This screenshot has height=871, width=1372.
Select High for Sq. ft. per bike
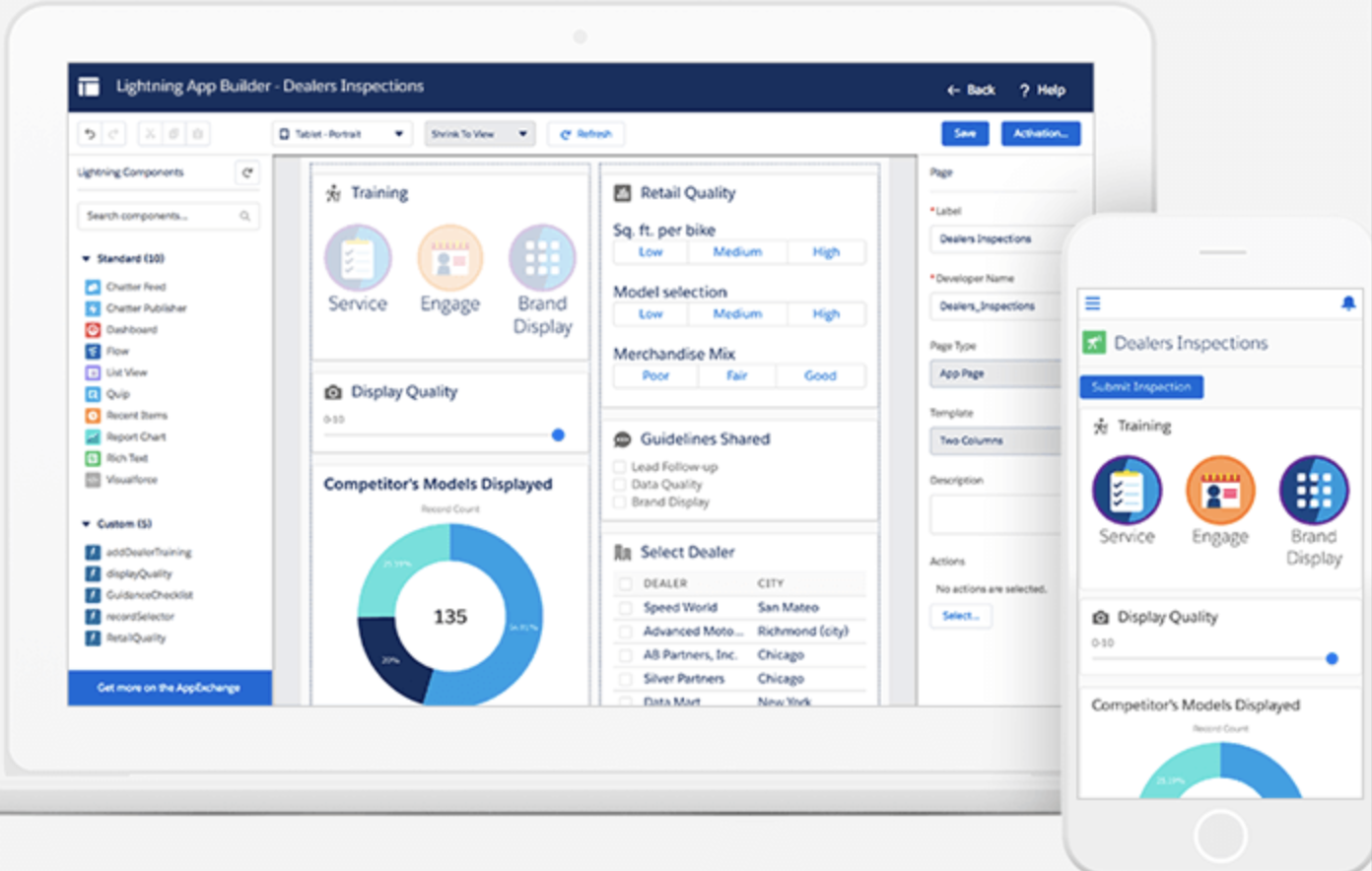[826, 252]
